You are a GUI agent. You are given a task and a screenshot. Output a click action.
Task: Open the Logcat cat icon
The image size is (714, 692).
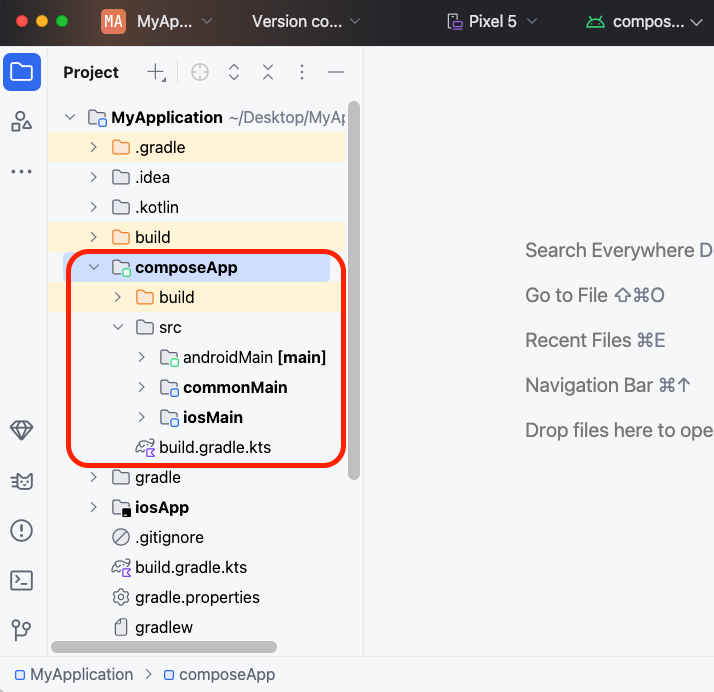22,481
